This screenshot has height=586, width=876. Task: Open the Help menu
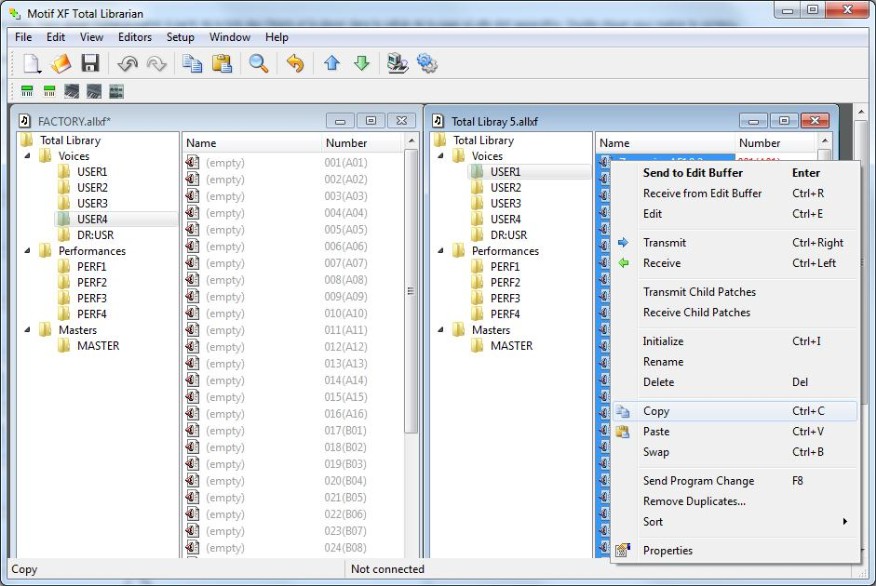coord(277,37)
